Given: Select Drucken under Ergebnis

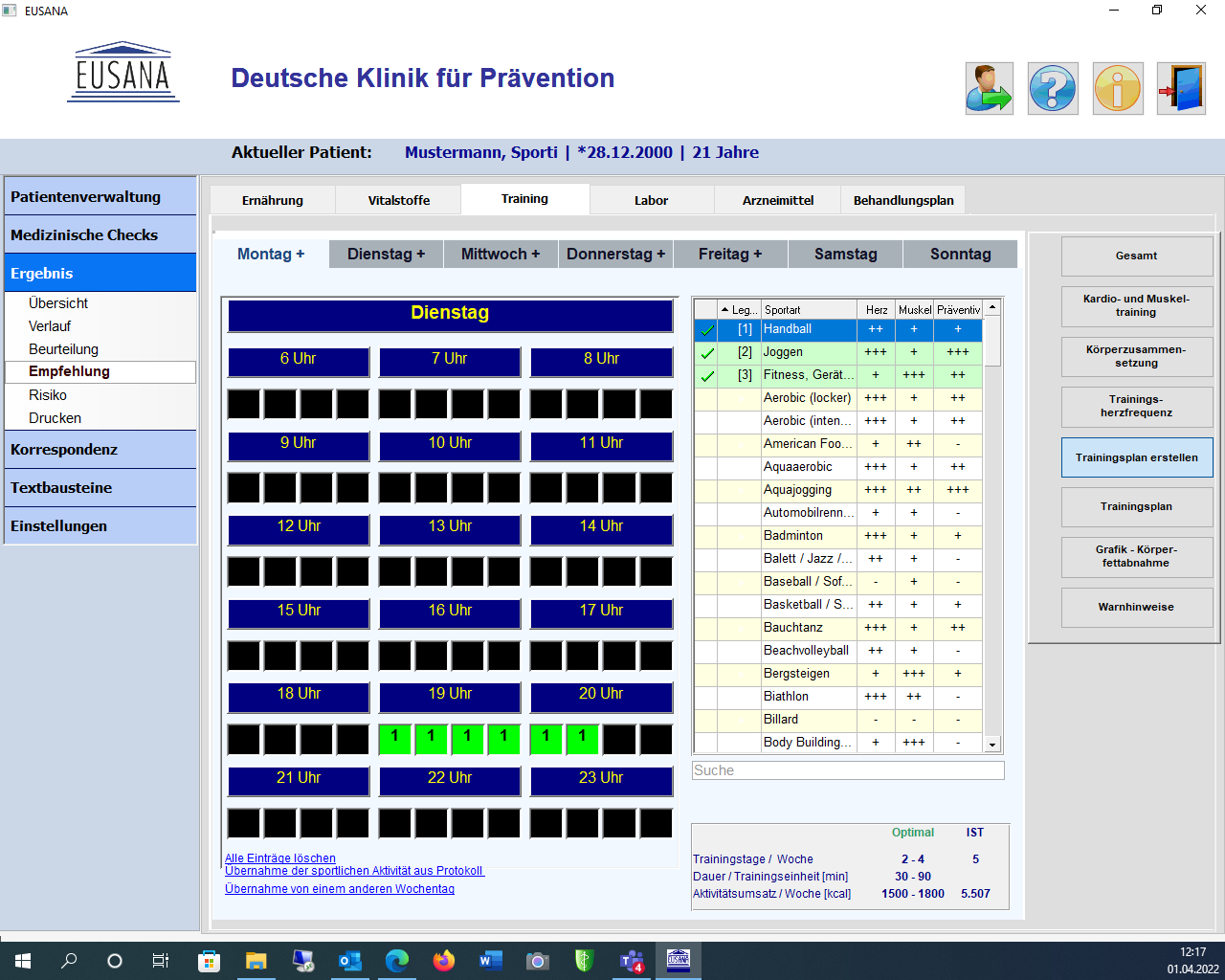Looking at the screenshot, I should click(x=55, y=418).
